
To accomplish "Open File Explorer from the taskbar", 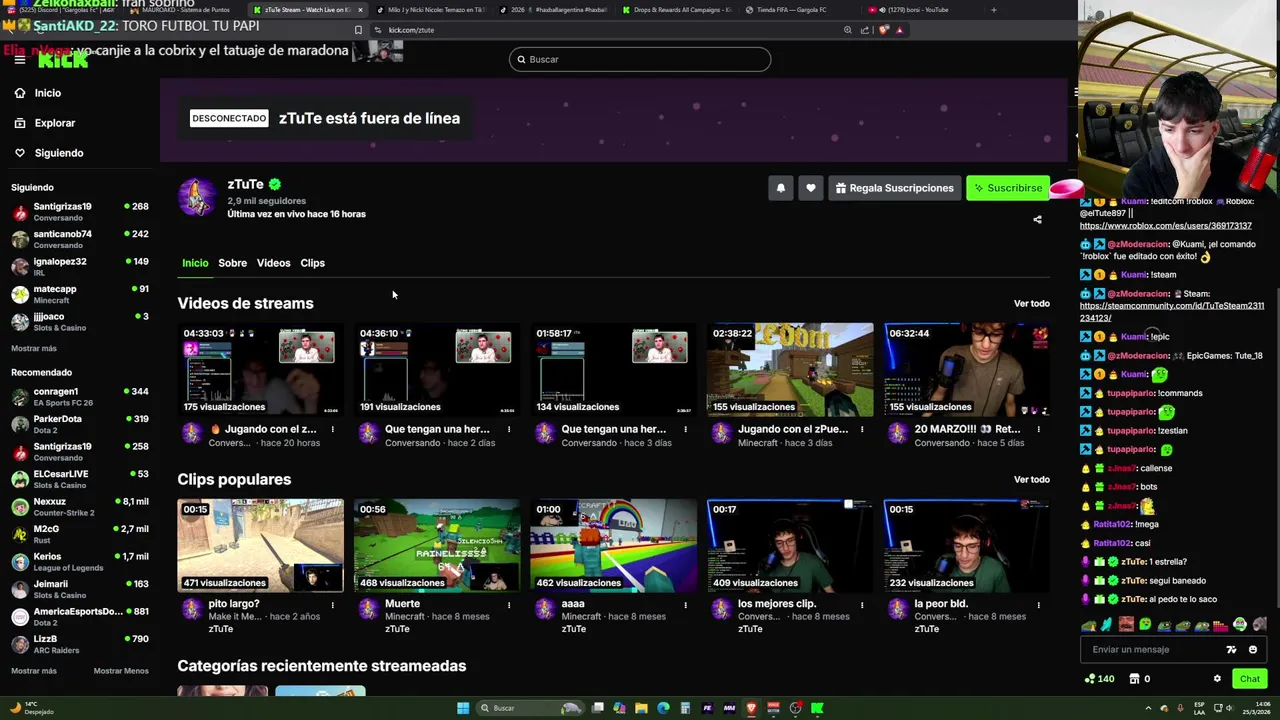I will pyautogui.click(x=641, y=708).
